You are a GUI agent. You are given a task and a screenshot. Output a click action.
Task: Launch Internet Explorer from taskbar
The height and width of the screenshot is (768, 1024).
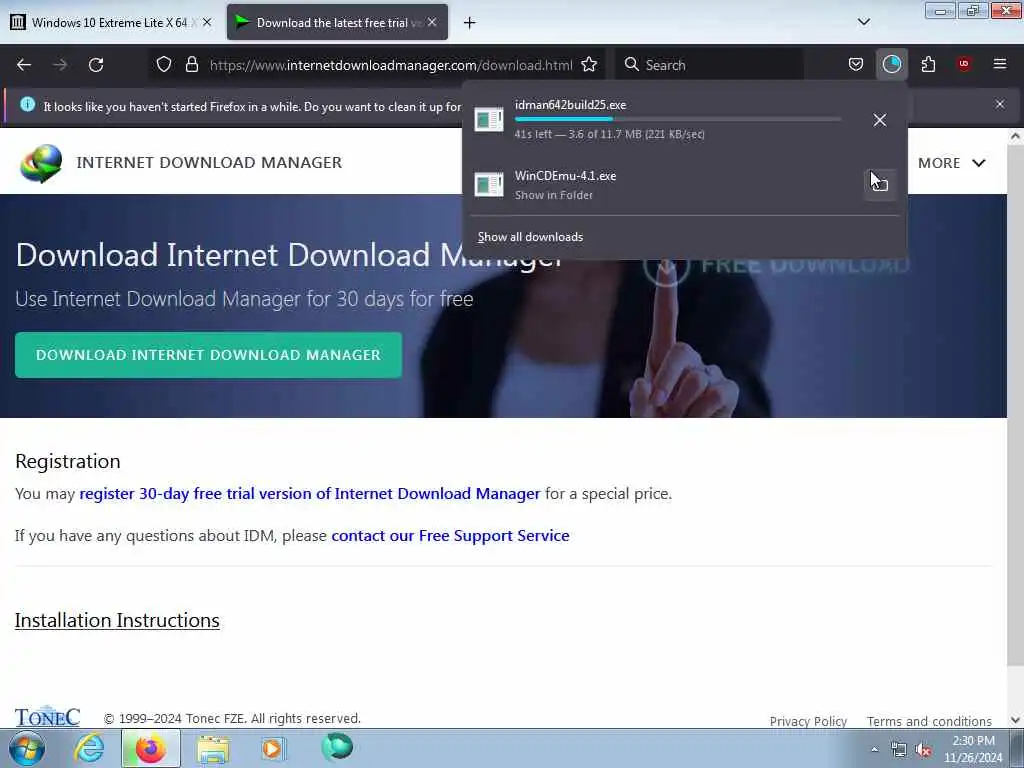pyautogui.click(x=89, y=748)
